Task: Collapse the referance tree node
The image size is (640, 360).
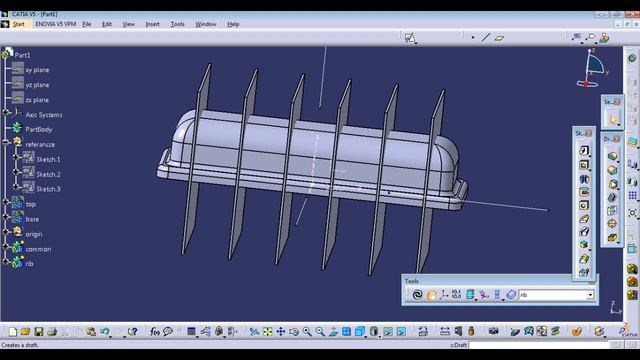Action: pos(5,142)
